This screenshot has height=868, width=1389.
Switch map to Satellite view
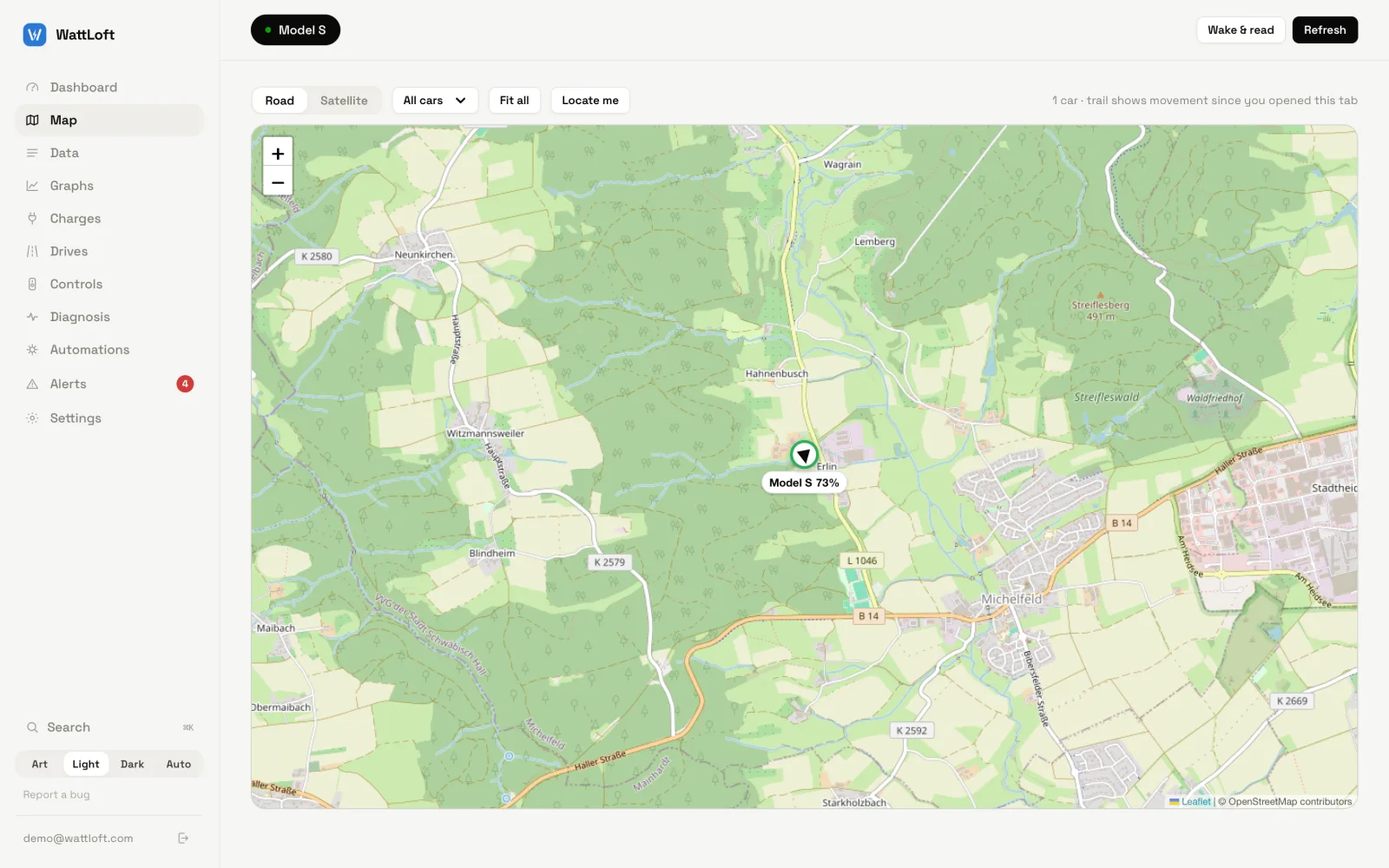(344, 101)
